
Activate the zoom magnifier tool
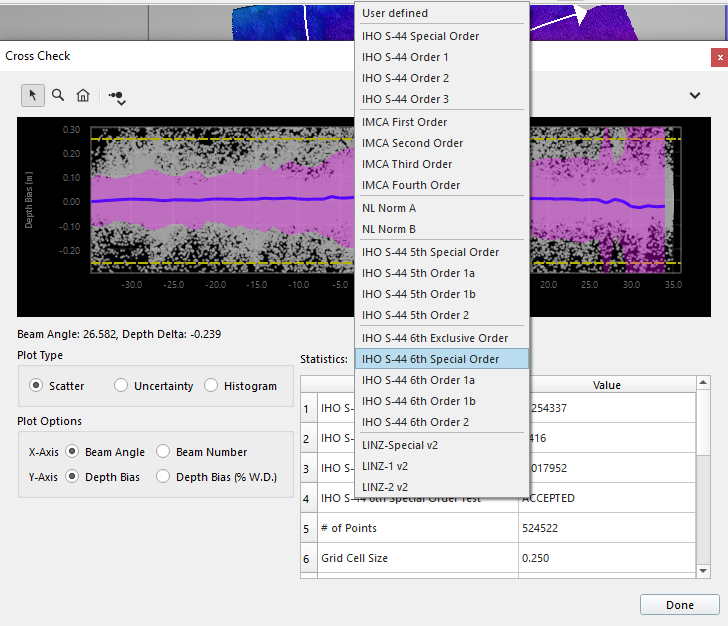[x=58, y=95]
